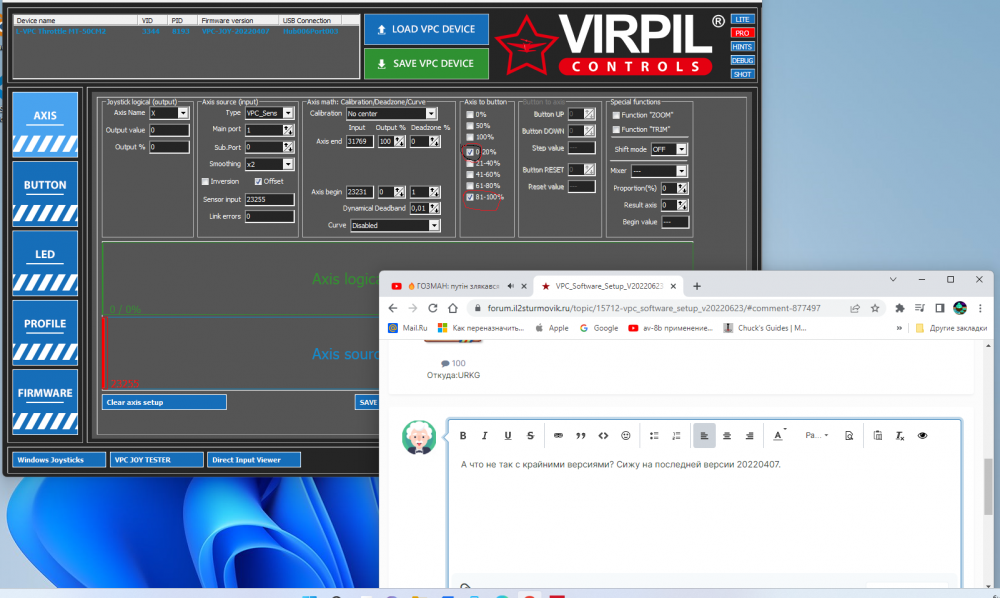Open the Mixer dropdown
This screenshot has height=598, width=1000.
point(681,171)
